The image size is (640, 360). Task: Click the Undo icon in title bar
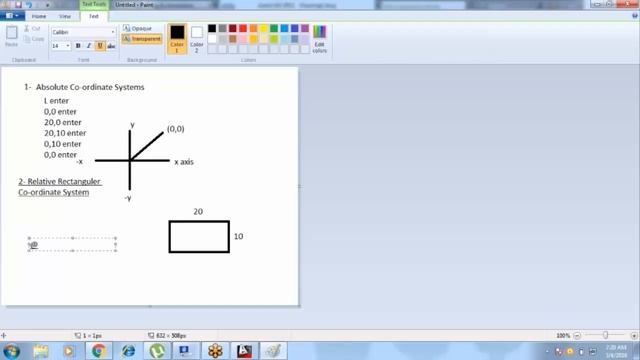coord(29,5)
